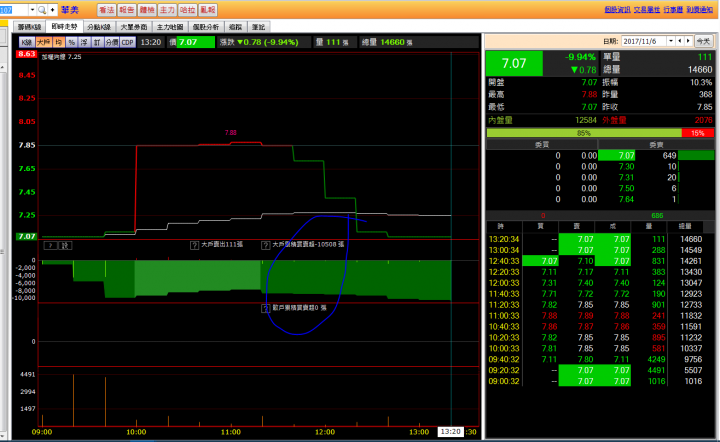
Task: Click the 總量 column header in trade table
Action: click(685, 226)
